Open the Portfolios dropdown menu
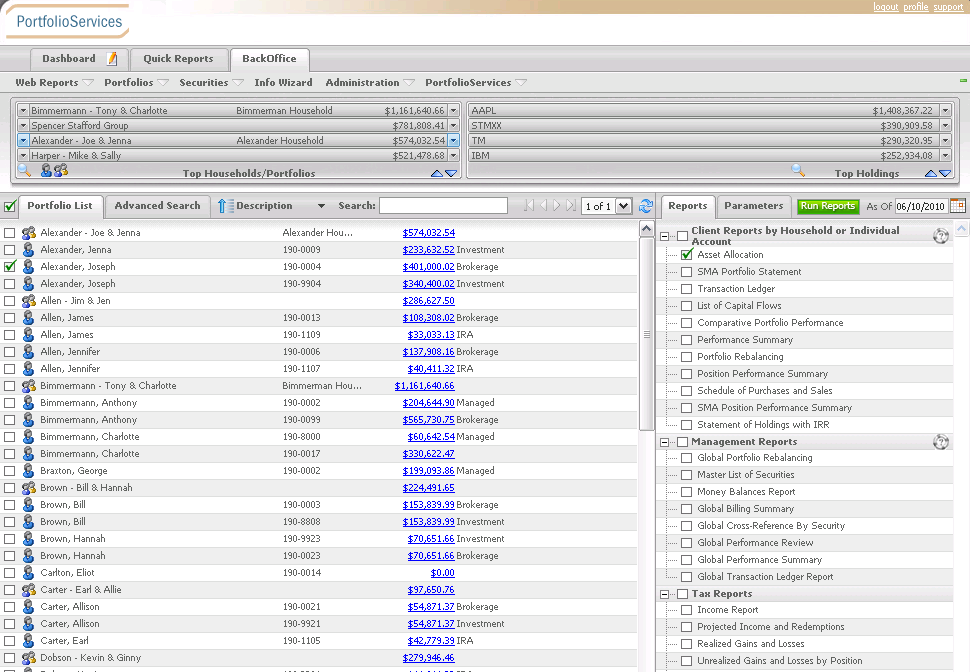The height and width of the screenshot is (672, 970). click(x=136, y=82)
